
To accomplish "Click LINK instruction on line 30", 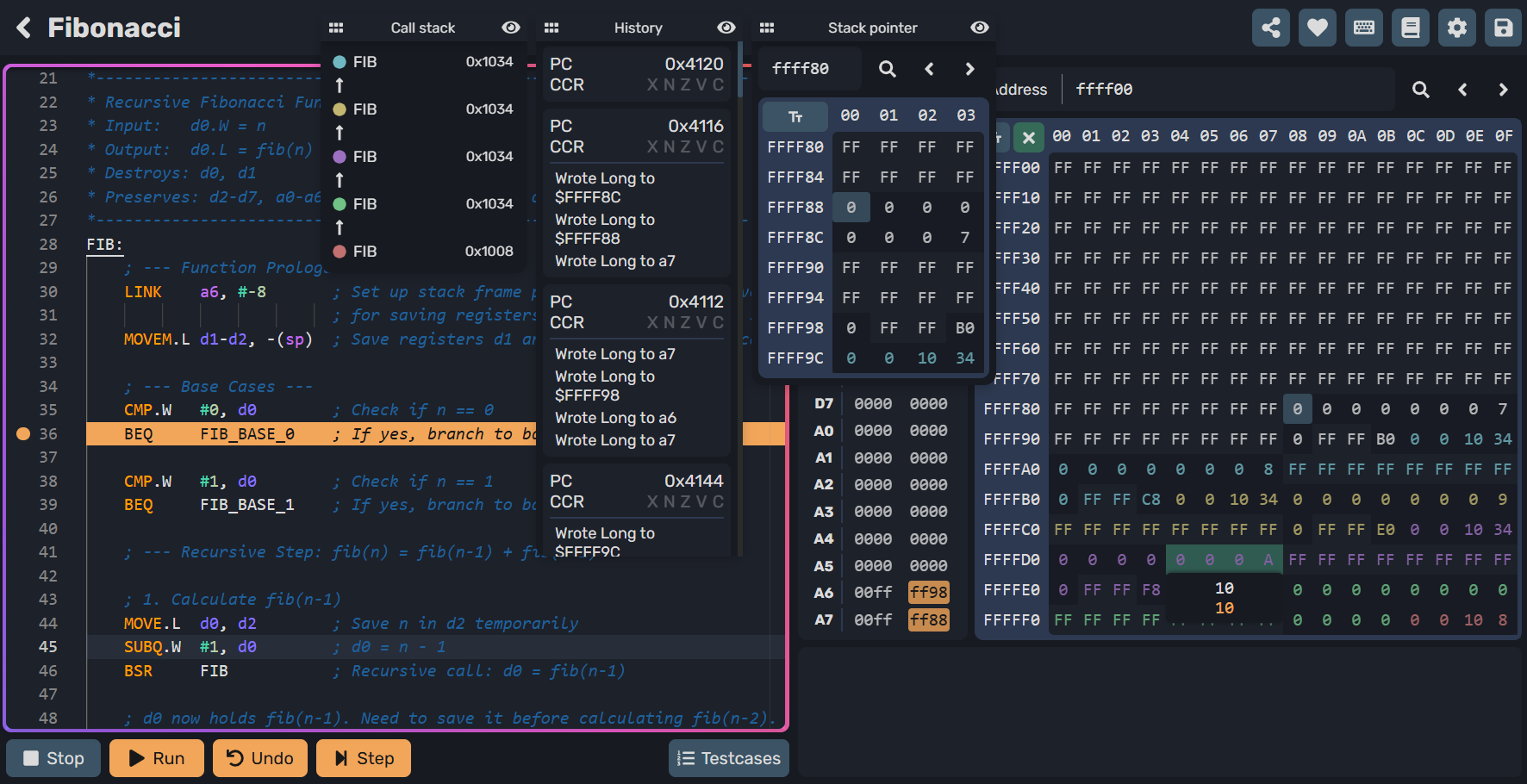I will coord(143,292).
